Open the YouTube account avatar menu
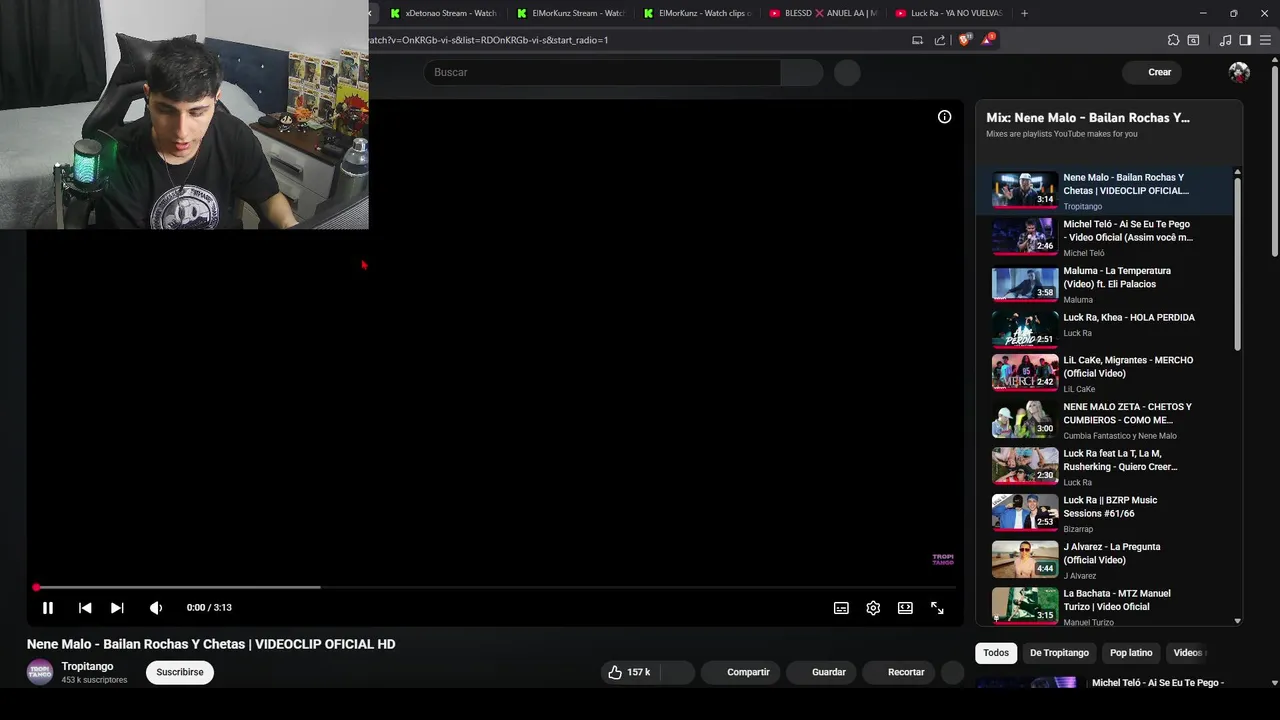The width and height of the screenshot is (1280, 720). pyautogui.click(x=1239, y=72)
